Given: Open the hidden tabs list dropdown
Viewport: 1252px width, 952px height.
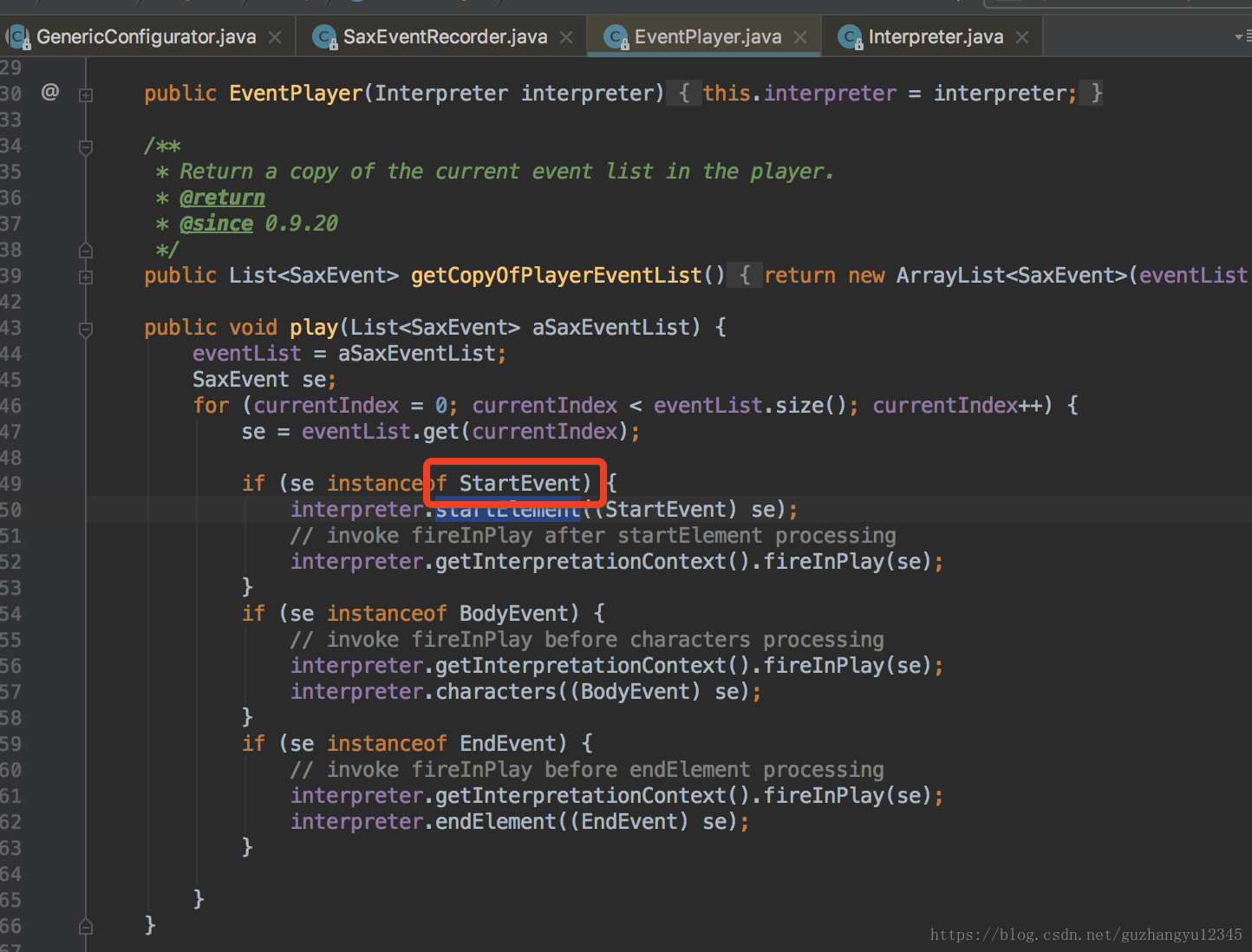Looking at the screenshot, I should [x=1242, y=37].
